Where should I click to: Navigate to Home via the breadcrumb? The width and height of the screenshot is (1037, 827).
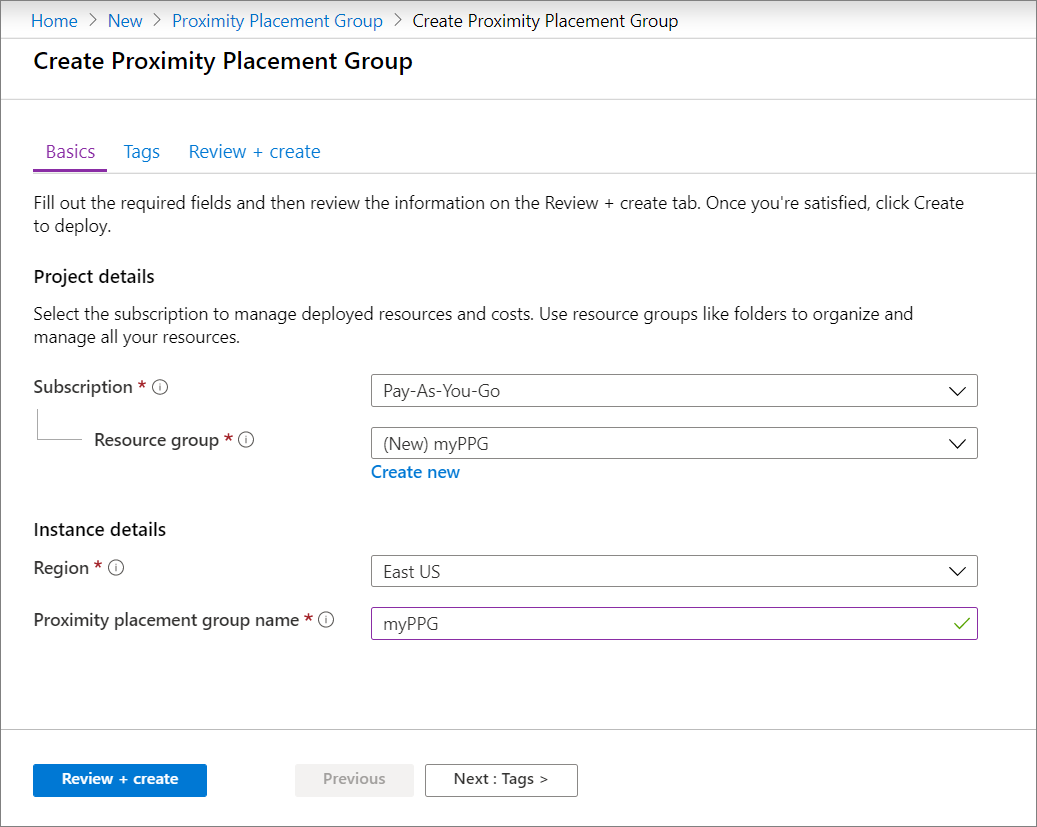pyautogui.click(x=54, y=20)
